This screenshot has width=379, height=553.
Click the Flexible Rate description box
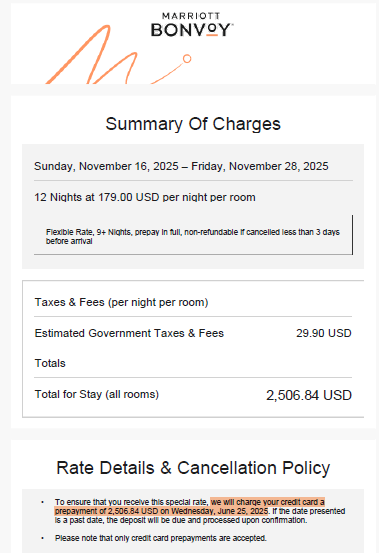tap(193, 235)
